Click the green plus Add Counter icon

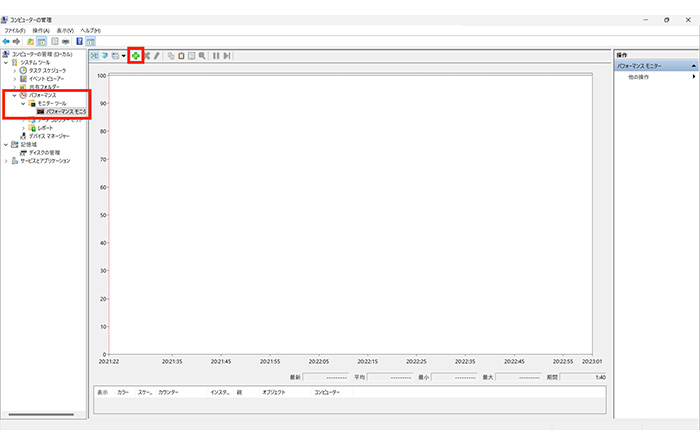click(x=136, y=56)
